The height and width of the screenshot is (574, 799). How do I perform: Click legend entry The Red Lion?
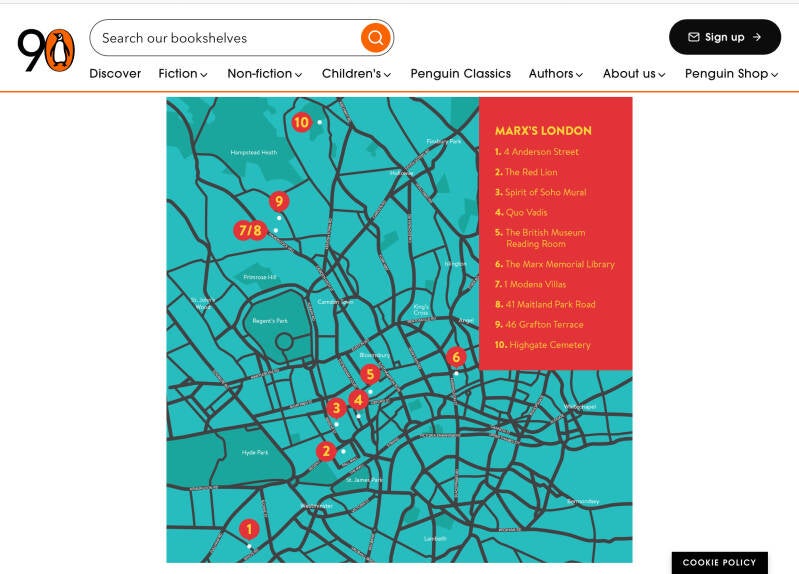526,172
